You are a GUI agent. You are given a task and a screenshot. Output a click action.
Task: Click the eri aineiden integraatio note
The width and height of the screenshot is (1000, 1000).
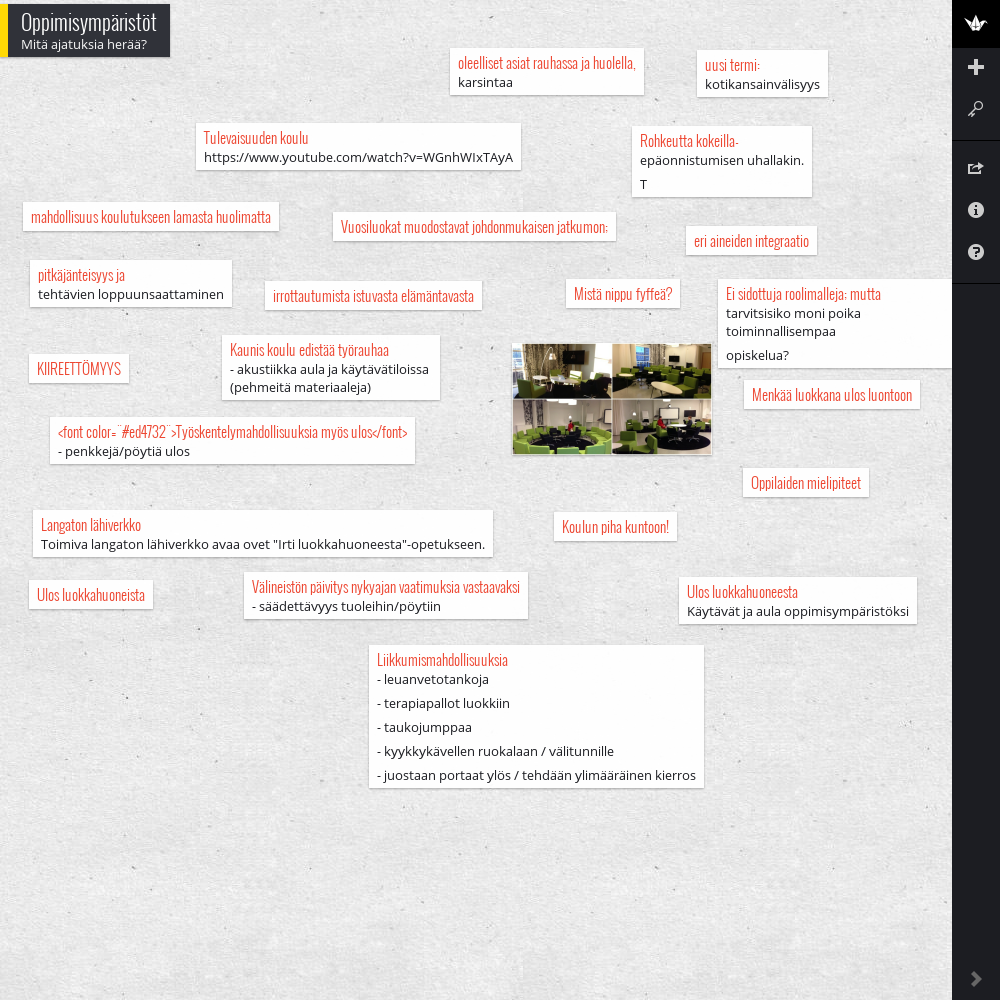(x=751, y=241)
